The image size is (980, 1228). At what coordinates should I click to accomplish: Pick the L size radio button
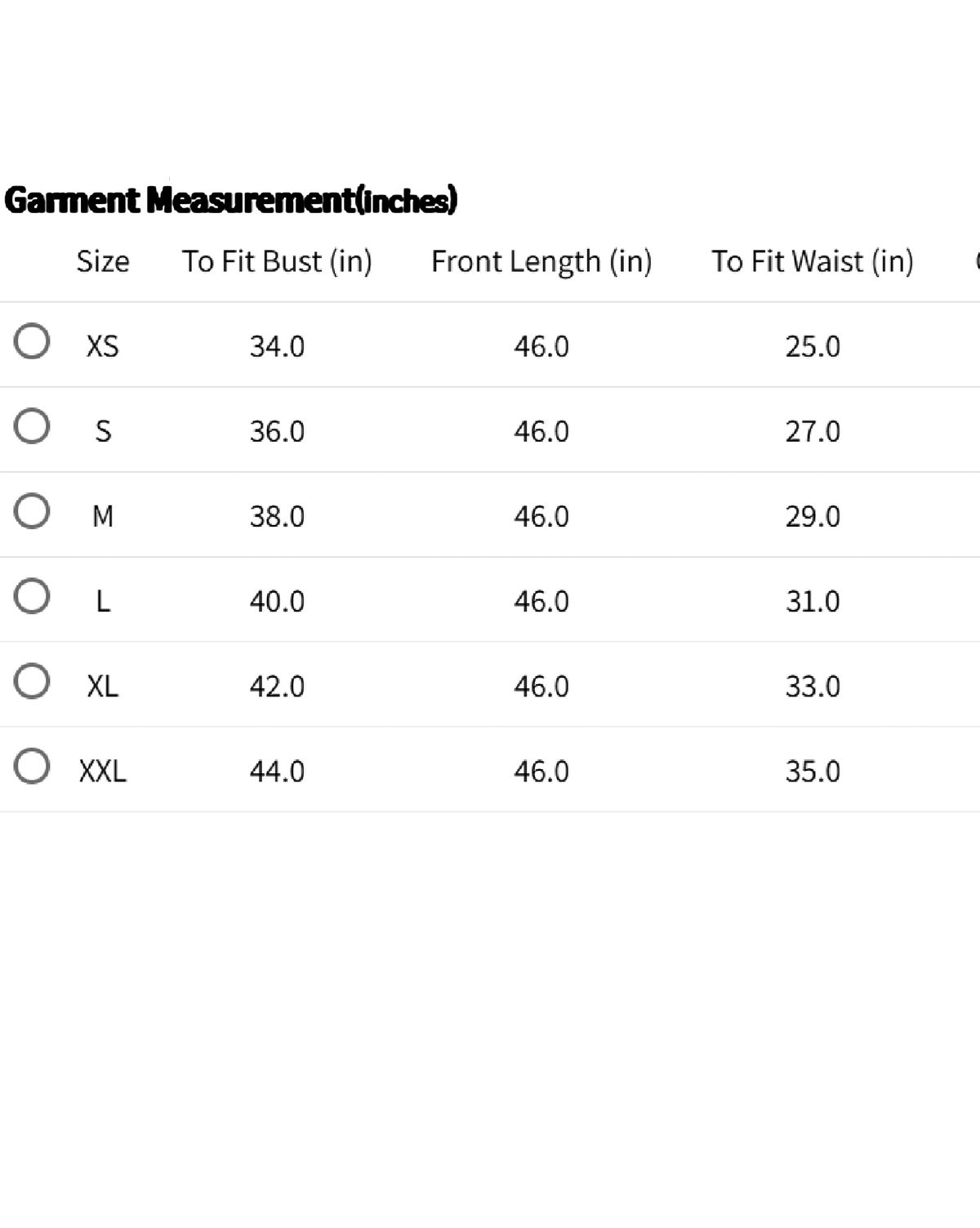click(x=32, y=596)
